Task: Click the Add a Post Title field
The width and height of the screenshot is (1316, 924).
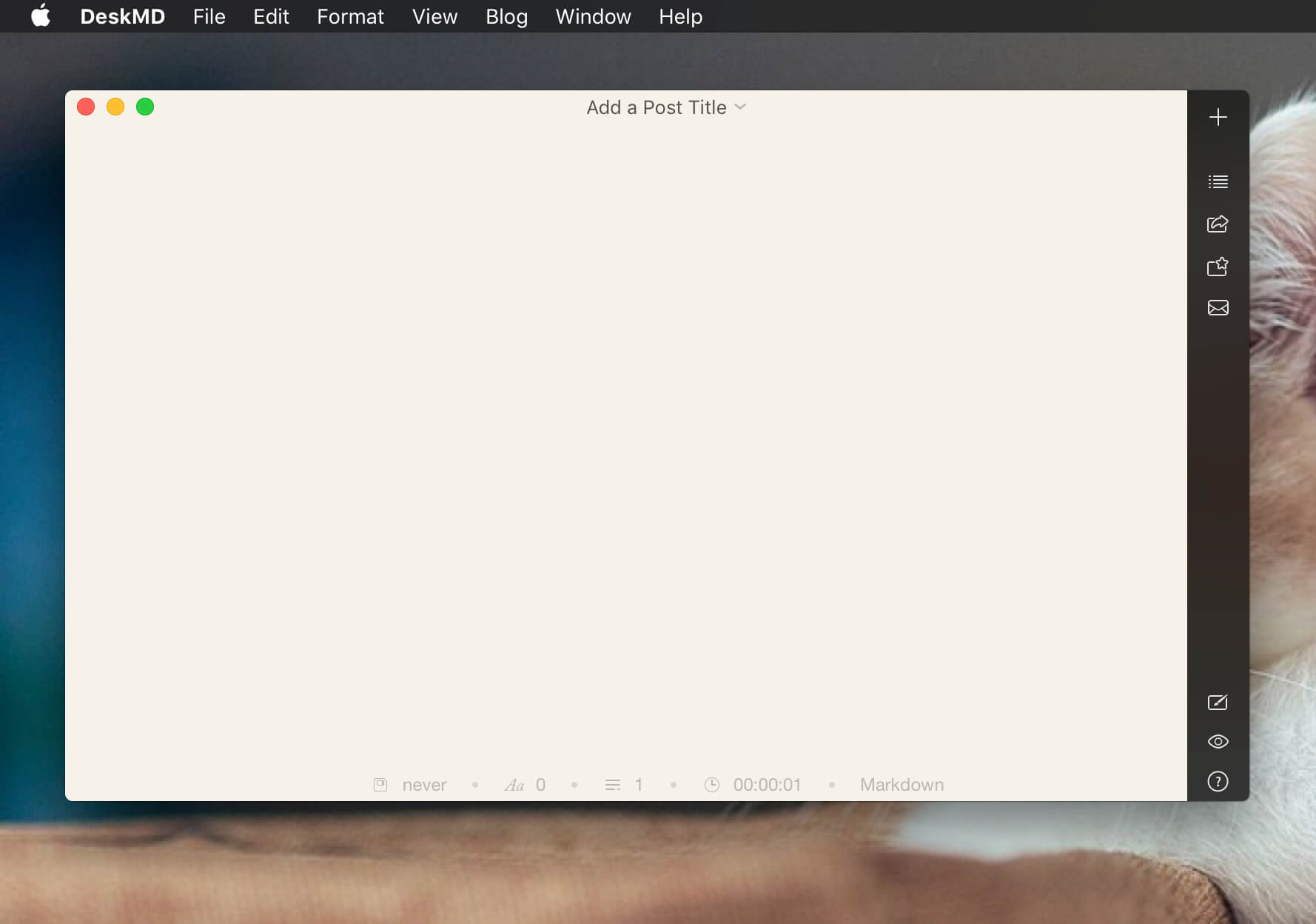Action: point(657,107)
